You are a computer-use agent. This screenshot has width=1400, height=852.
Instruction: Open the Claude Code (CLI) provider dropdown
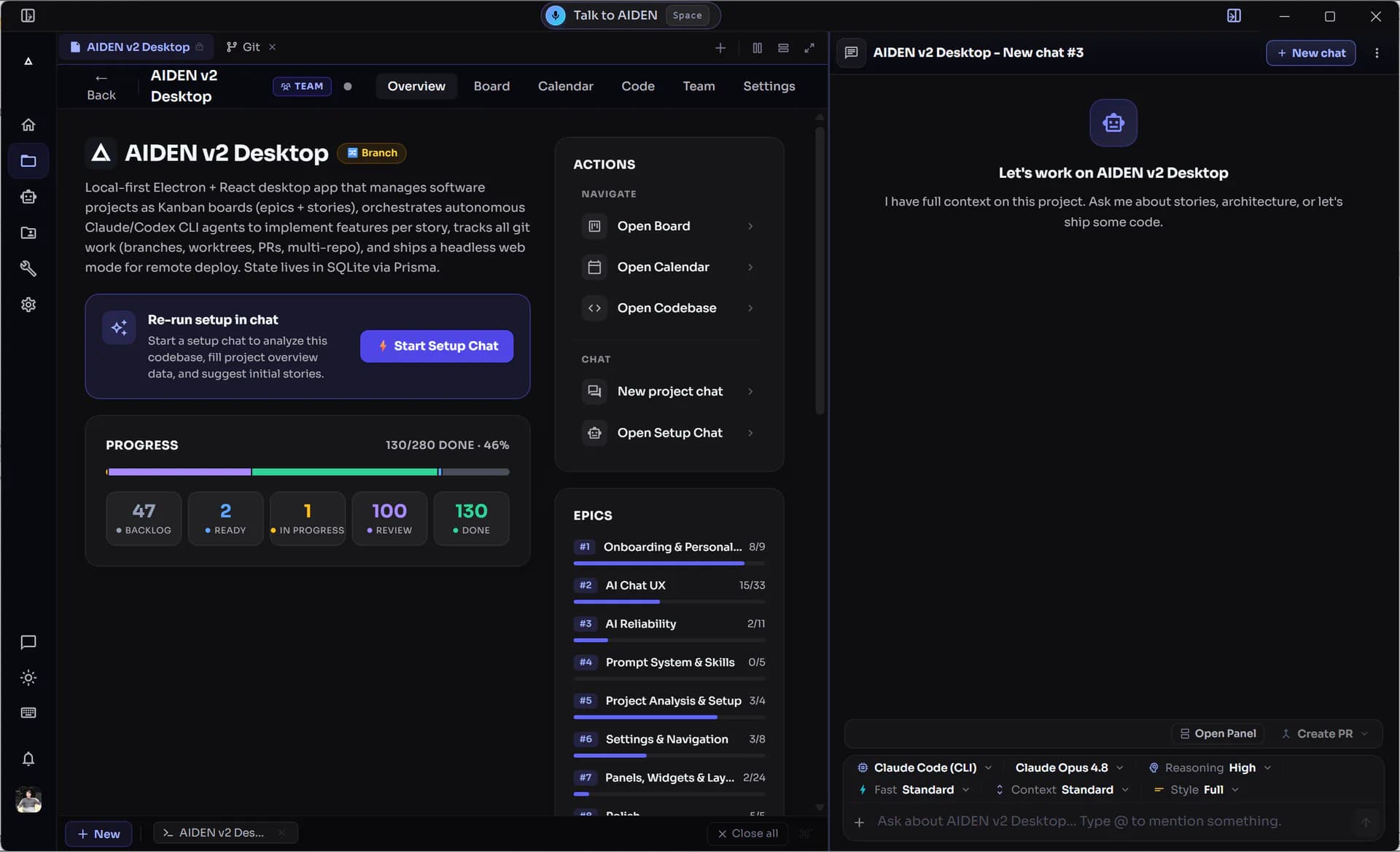pos(925,767)
